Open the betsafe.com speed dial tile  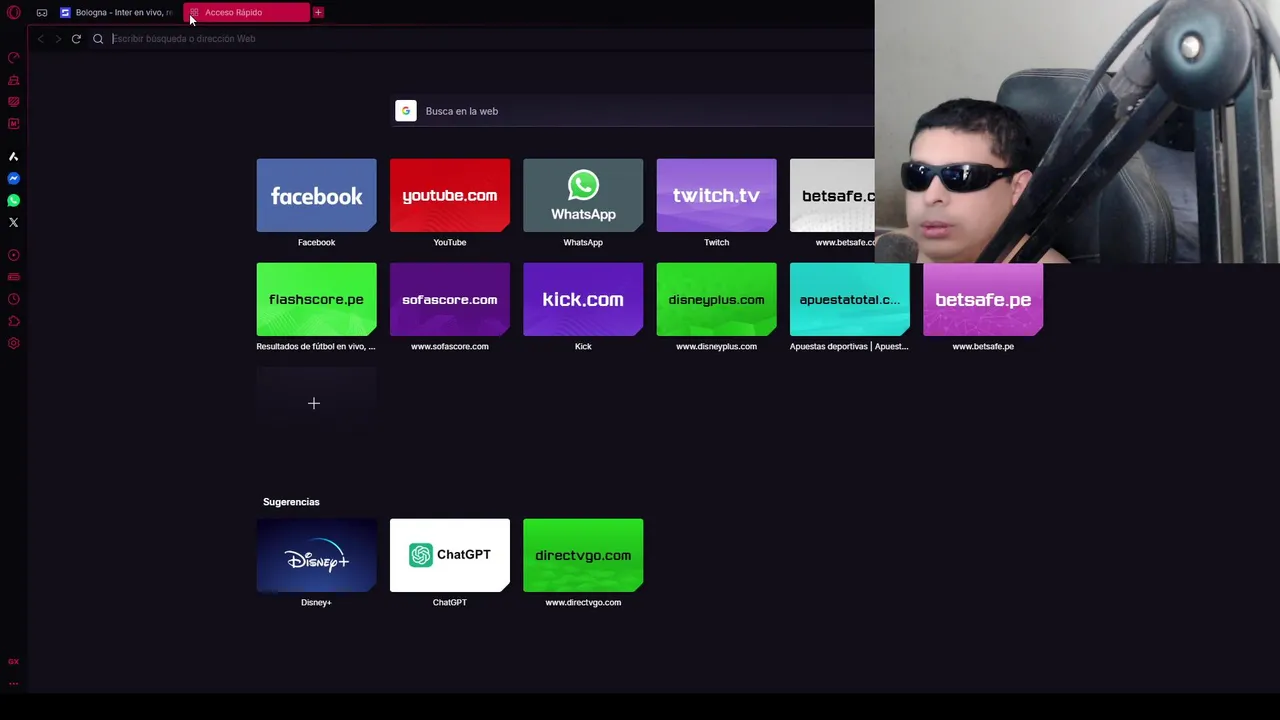(832, 195)
